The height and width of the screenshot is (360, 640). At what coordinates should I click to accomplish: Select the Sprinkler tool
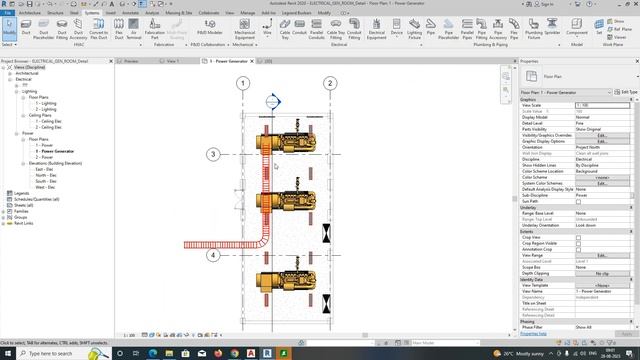pos(552,27)
